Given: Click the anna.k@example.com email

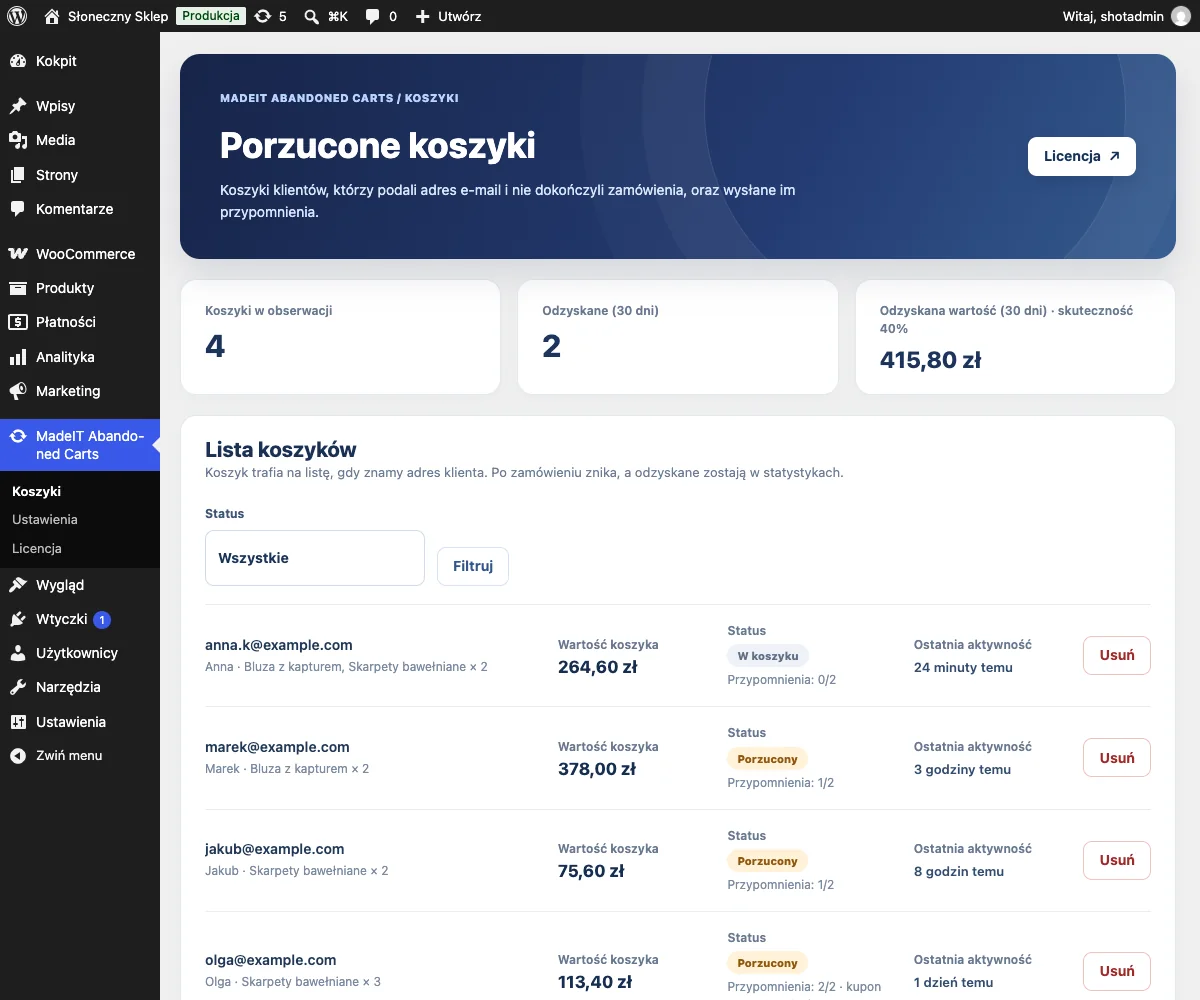Looking at the screenshot, I should 279,645.
